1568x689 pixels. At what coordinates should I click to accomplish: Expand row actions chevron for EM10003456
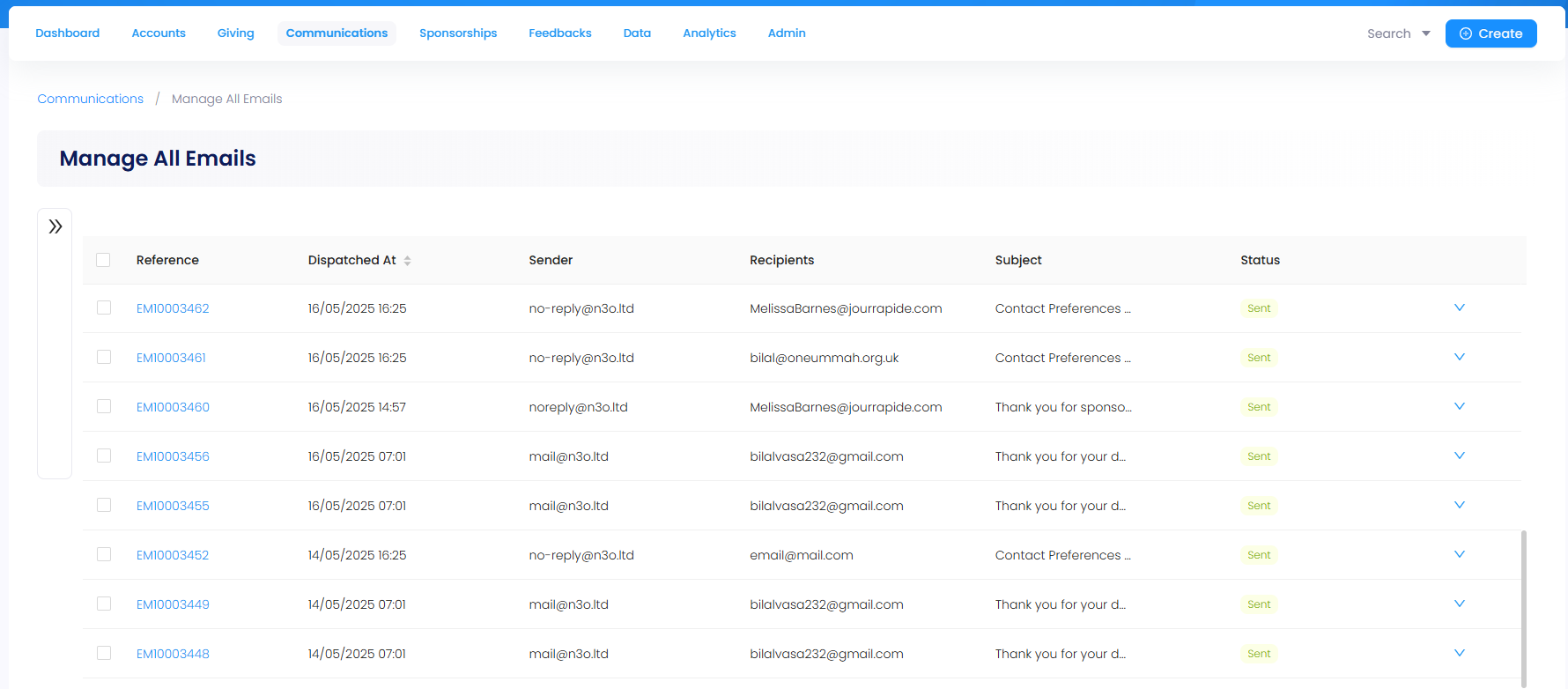click(1460, 456)
